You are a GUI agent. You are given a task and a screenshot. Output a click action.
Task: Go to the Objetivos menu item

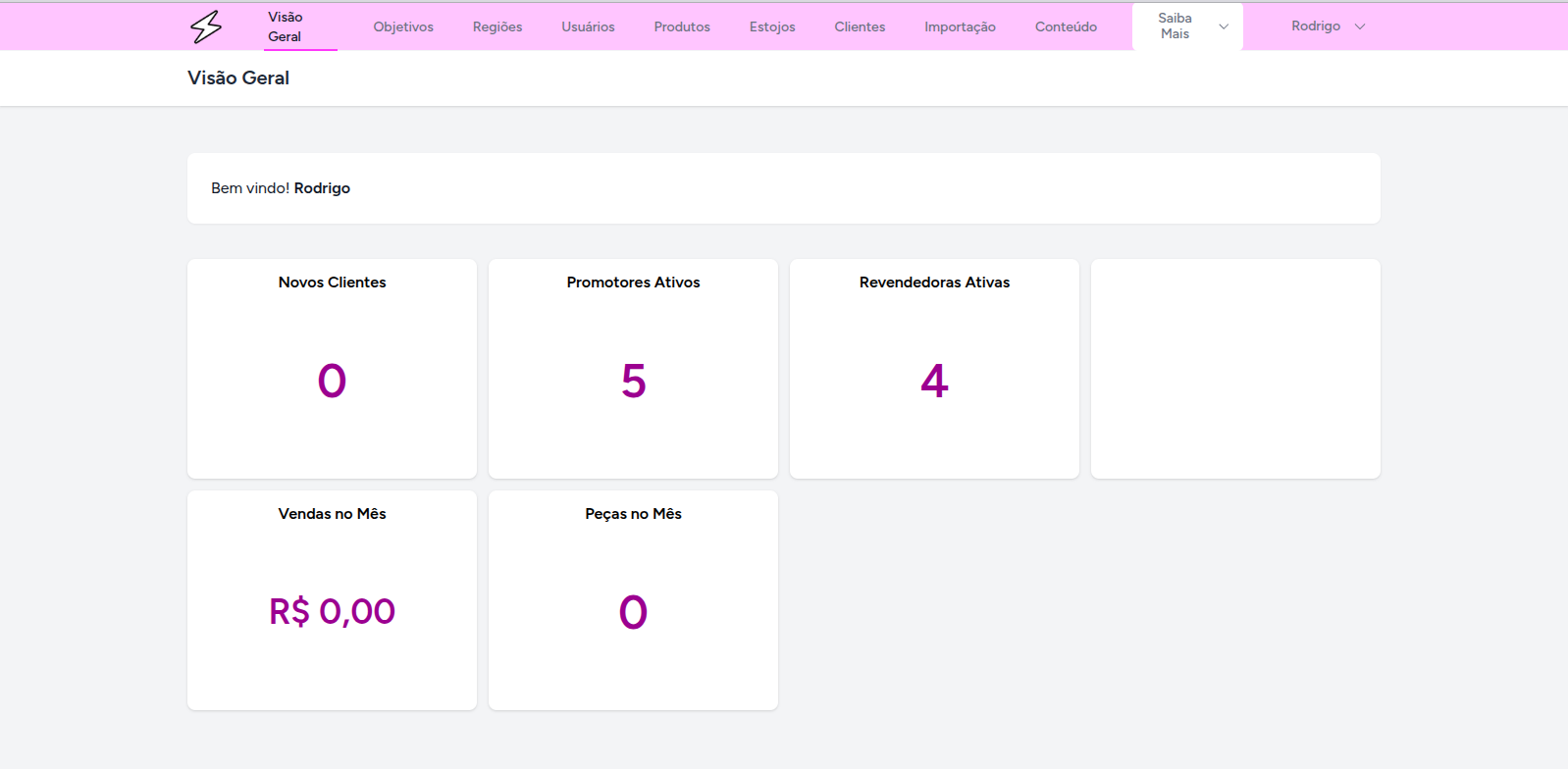click(x=403, y=26)
